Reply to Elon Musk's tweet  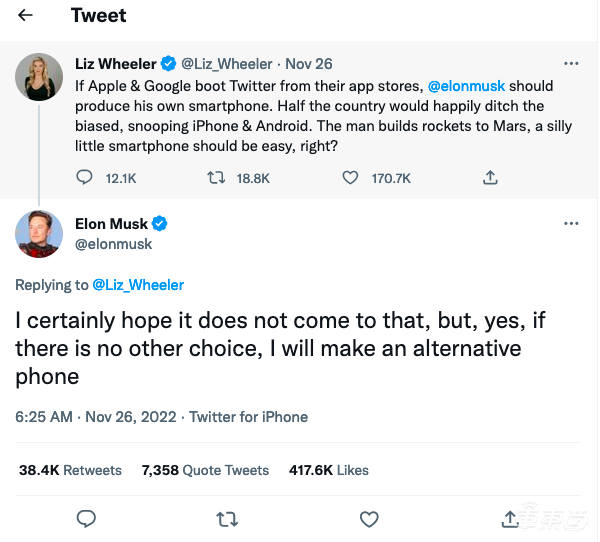[86, 518]
